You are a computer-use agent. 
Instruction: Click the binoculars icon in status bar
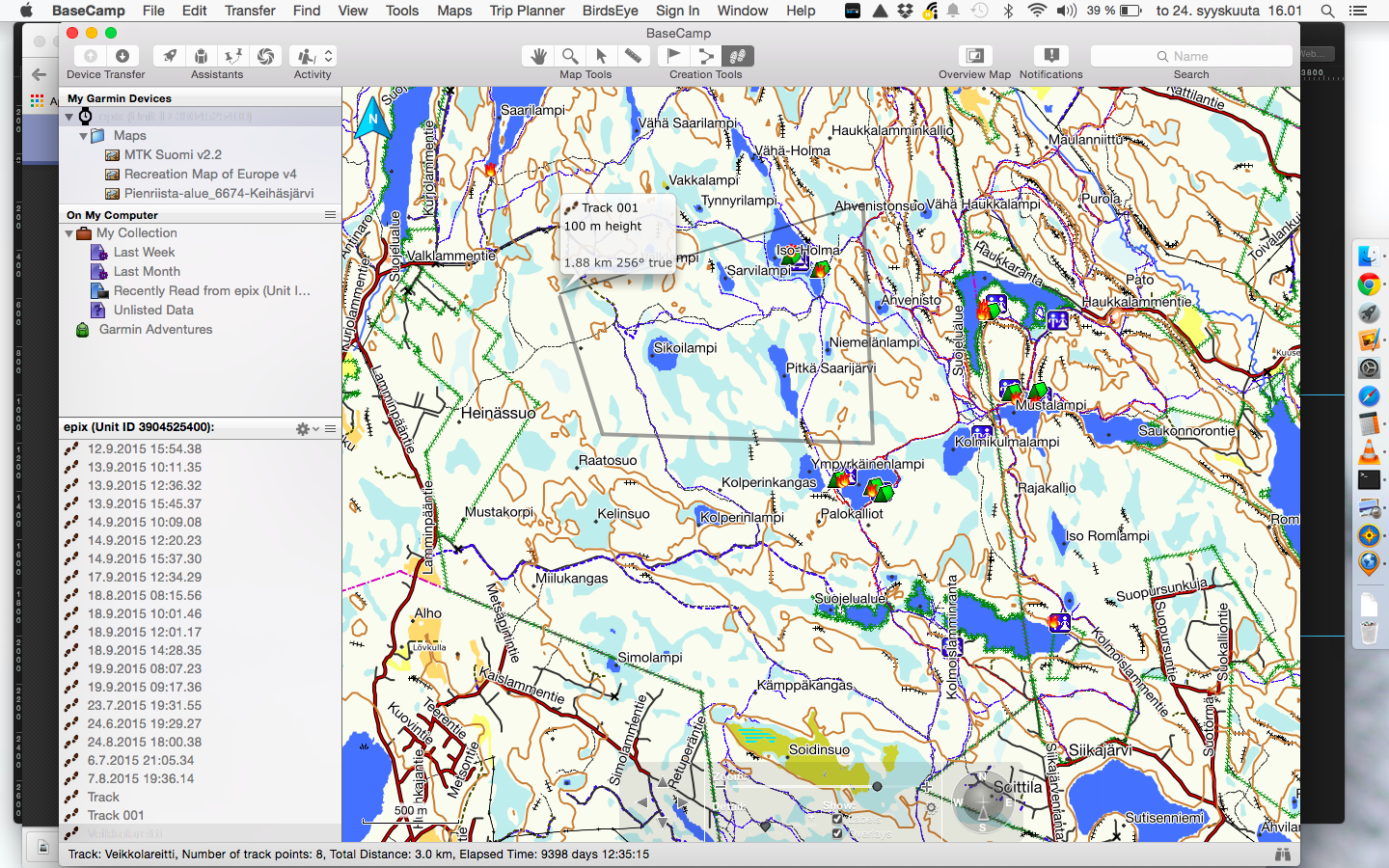point(1282,854)
